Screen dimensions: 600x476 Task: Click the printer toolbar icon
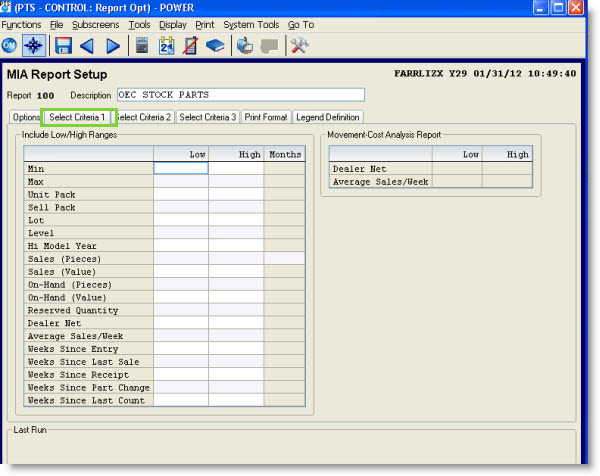(x=245, y=46)
